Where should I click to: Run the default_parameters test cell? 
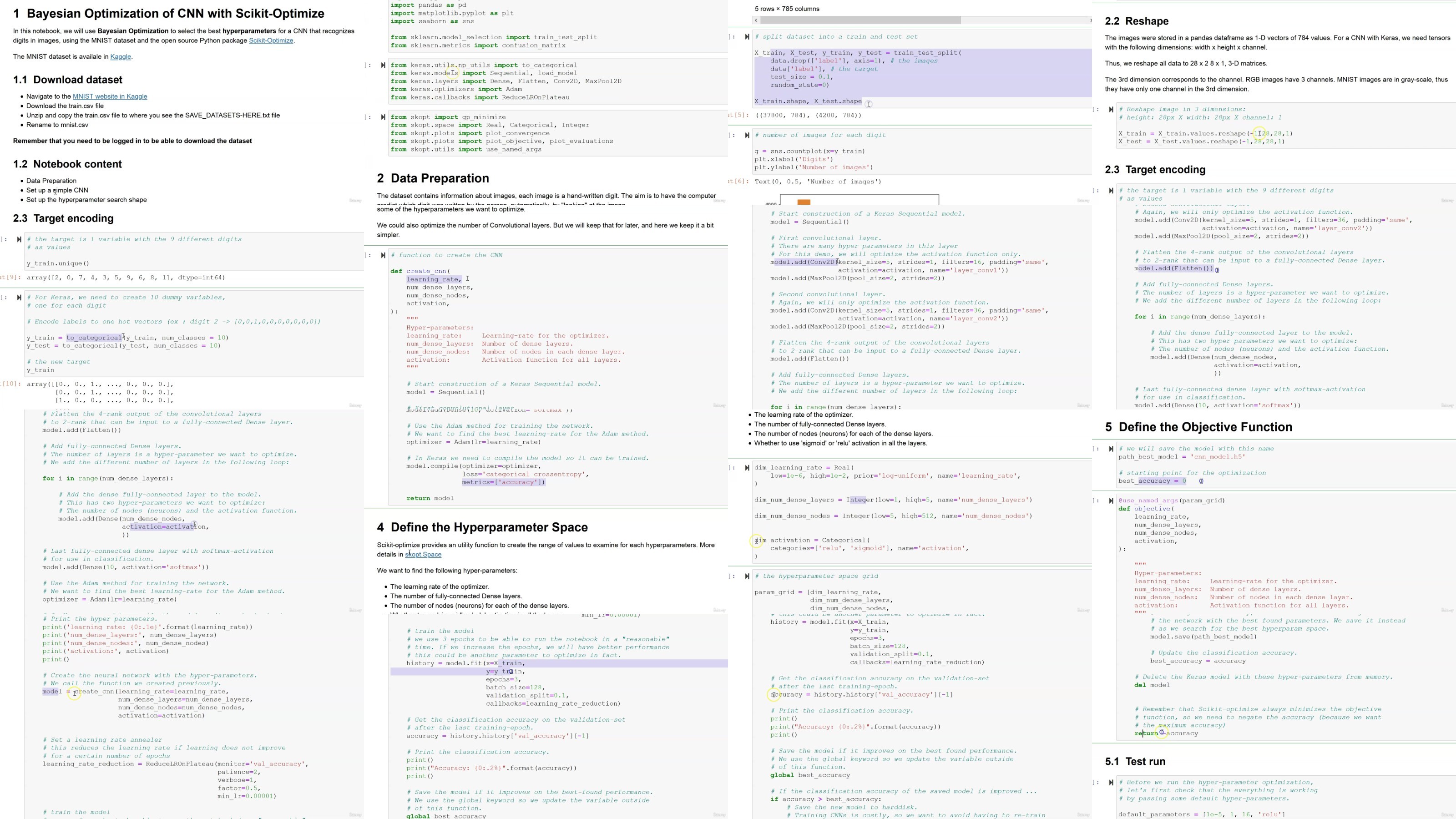point(1111,782)
